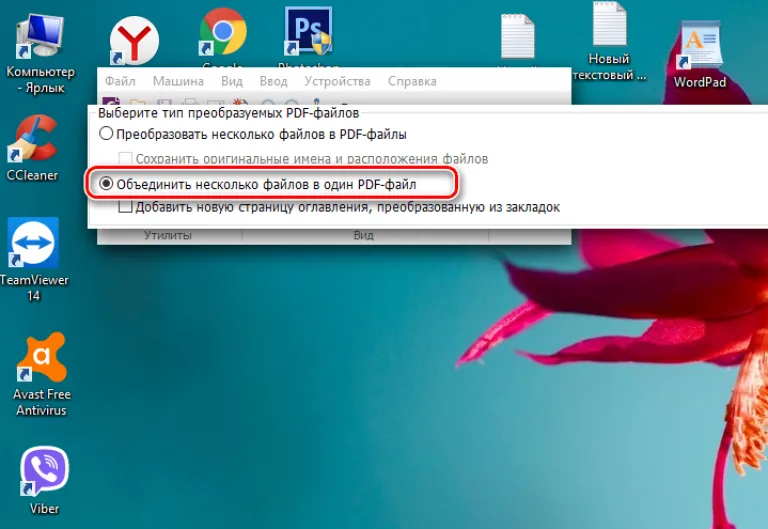This screenshot has width=768, height=529.
Task: Open the Устройства menu
Action: point(337,81)
